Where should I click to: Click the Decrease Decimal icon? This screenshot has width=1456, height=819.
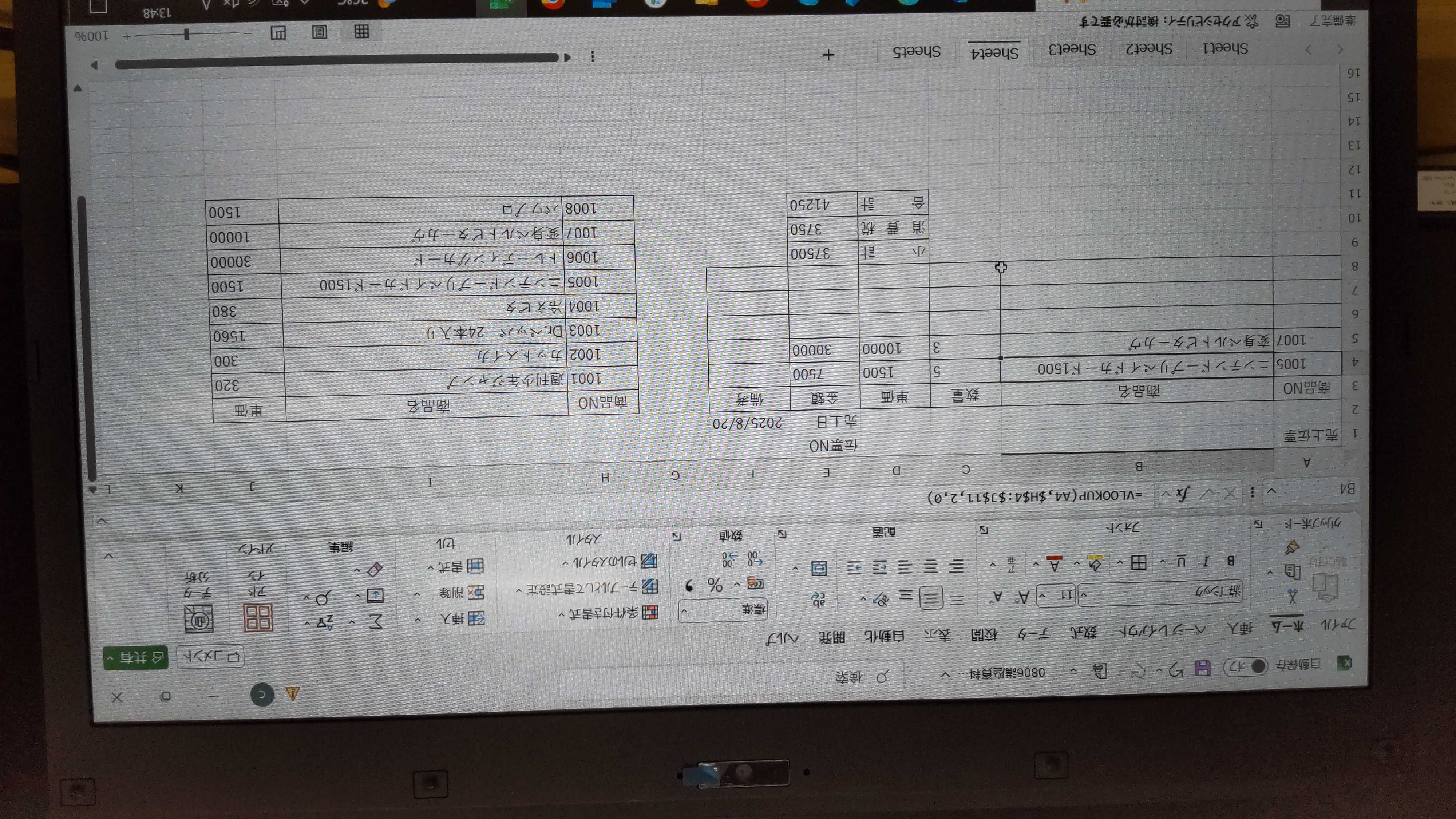tap(730, 559)
